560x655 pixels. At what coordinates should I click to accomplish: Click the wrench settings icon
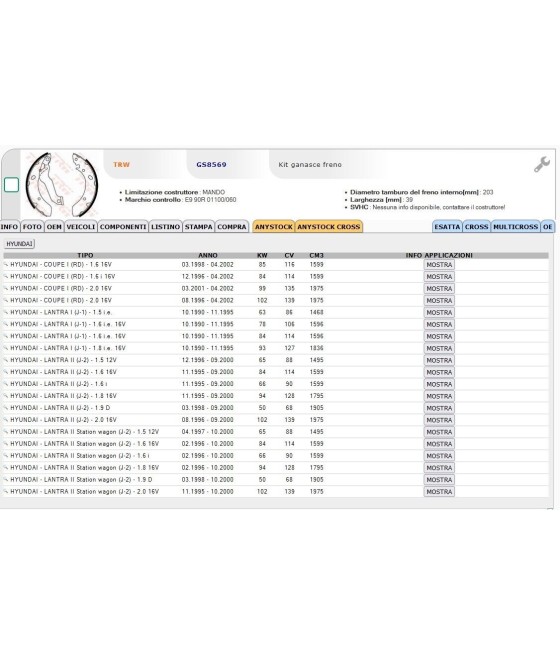(x=542, y=164)
